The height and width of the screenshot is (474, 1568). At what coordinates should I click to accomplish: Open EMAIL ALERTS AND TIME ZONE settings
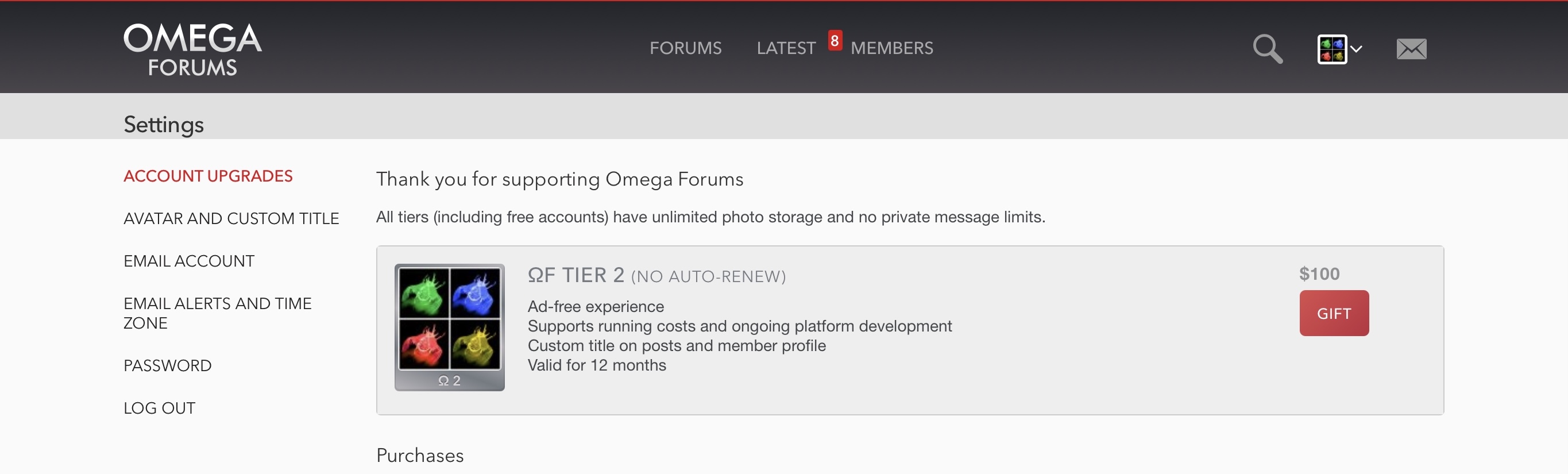217,313
